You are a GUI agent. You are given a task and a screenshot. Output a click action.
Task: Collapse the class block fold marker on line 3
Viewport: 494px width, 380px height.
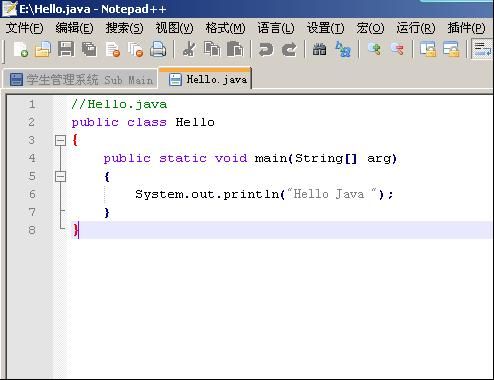[60, 141]
